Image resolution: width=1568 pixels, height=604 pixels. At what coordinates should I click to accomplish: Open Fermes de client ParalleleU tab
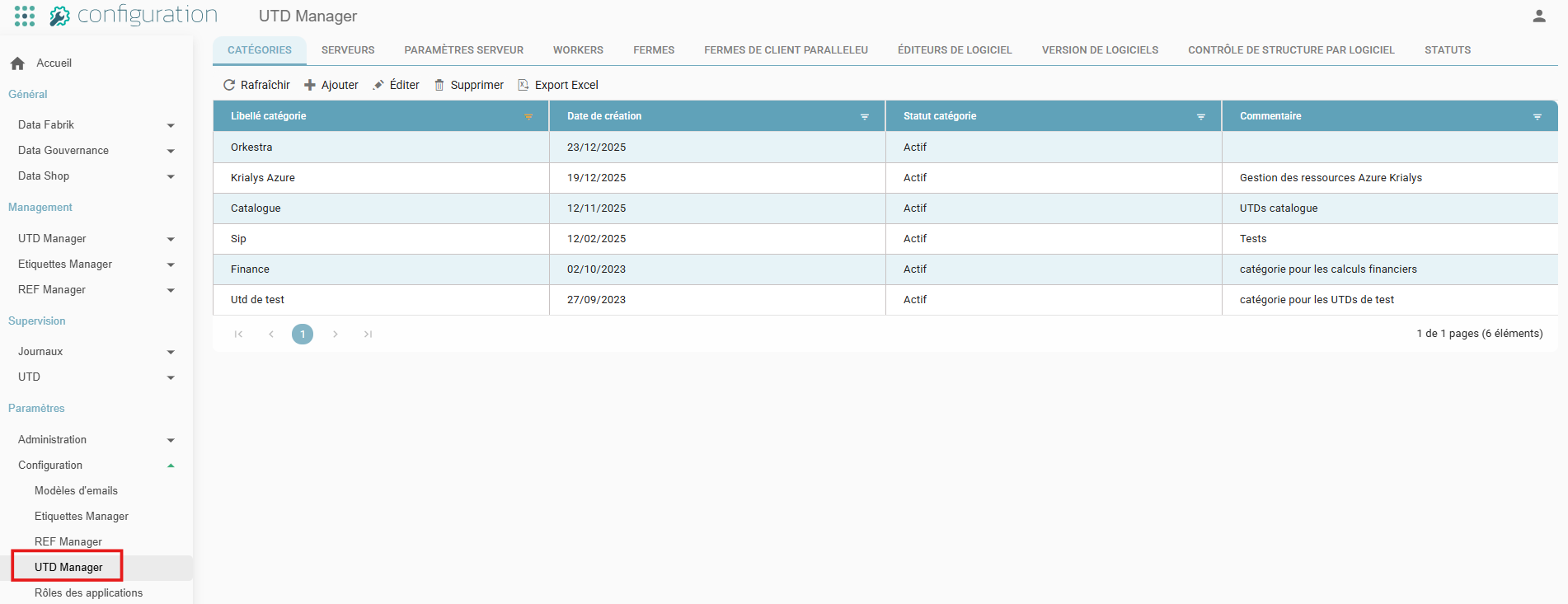click(x=786, y=50)
